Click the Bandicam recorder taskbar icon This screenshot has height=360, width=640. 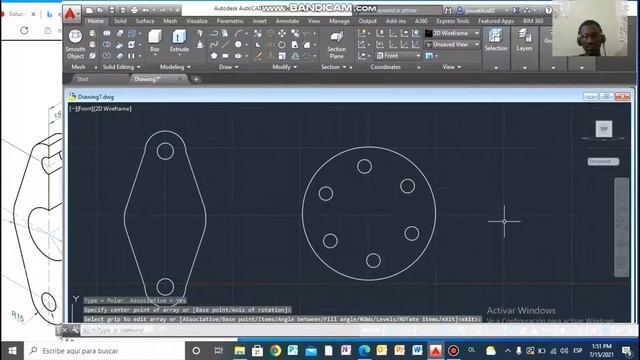[x=453, y=351]
